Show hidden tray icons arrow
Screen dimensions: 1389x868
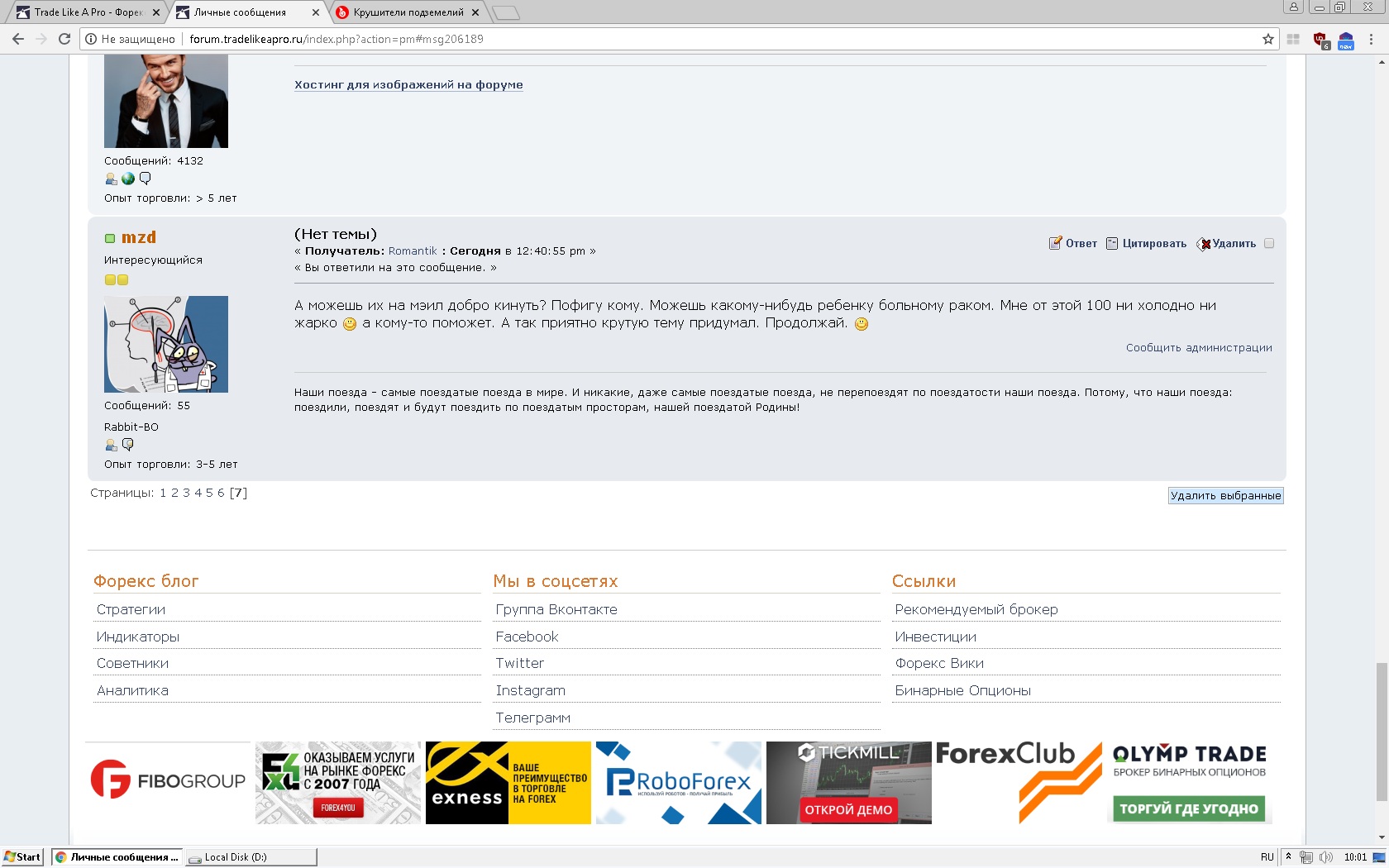click(x=1288, y=856)
